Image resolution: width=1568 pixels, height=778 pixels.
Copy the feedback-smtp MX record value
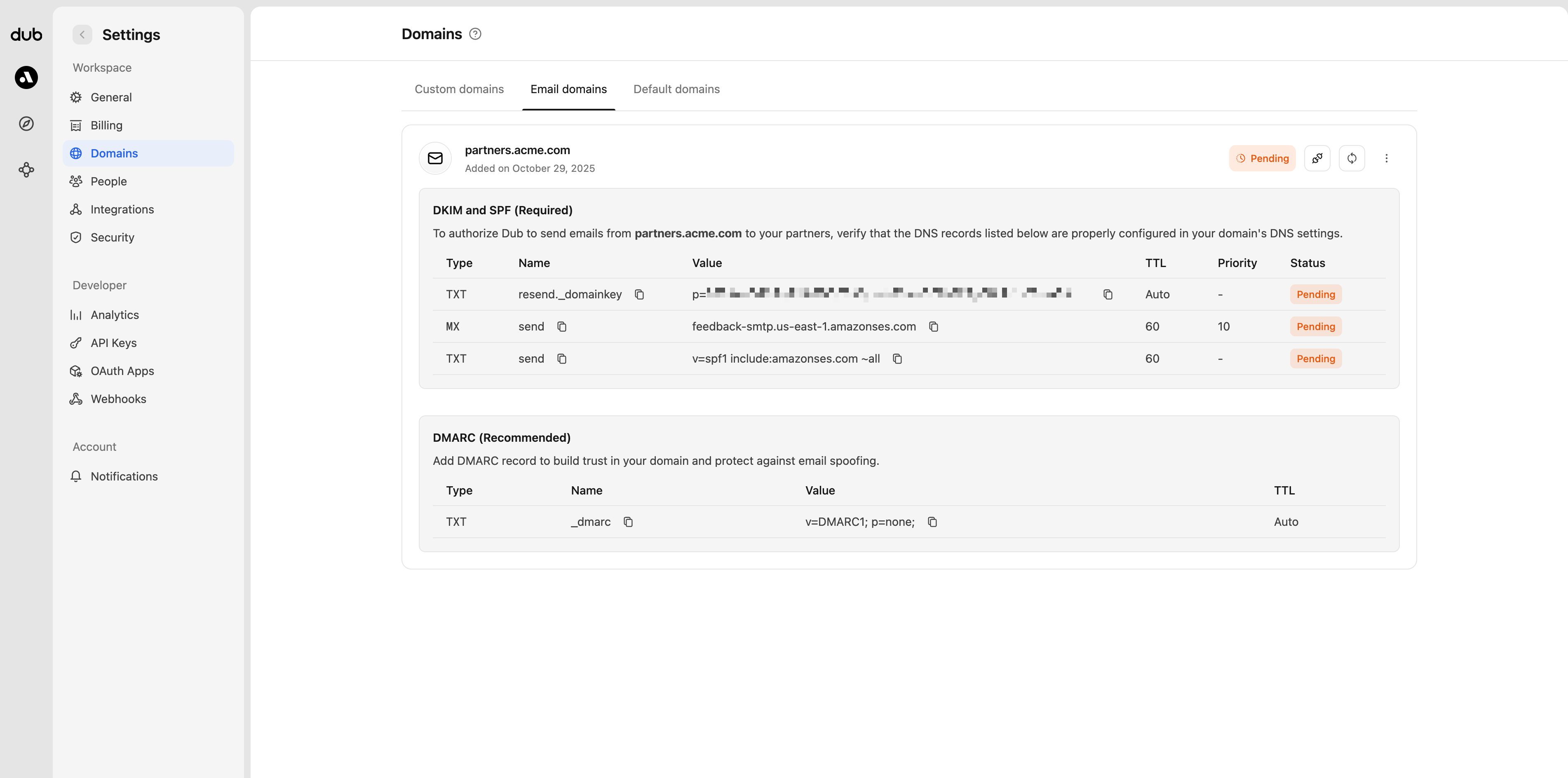(x=934, y=327)
